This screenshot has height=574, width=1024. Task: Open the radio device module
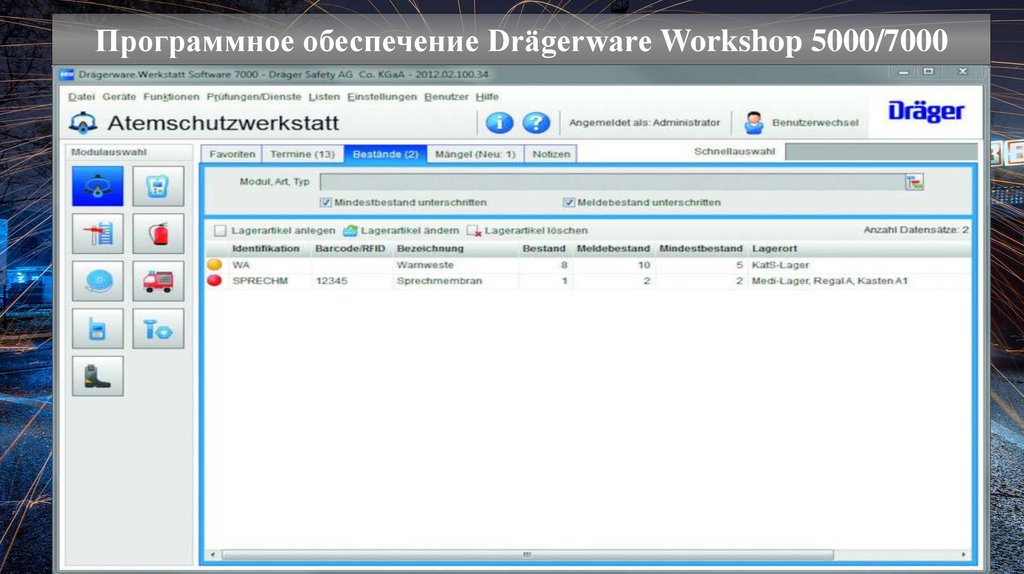[97, 328]
